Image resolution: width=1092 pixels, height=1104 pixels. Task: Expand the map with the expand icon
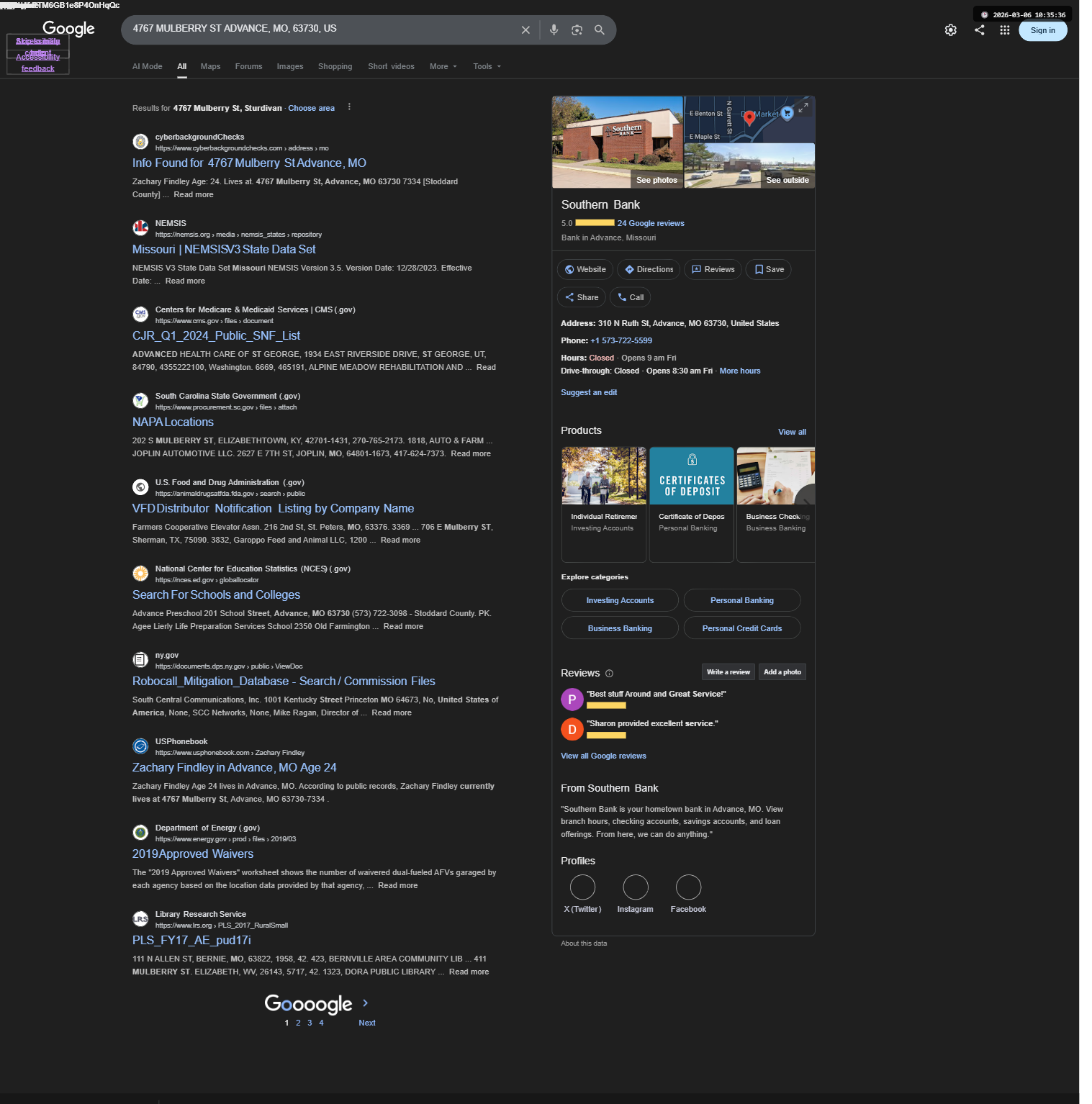(x=804, y=107)
